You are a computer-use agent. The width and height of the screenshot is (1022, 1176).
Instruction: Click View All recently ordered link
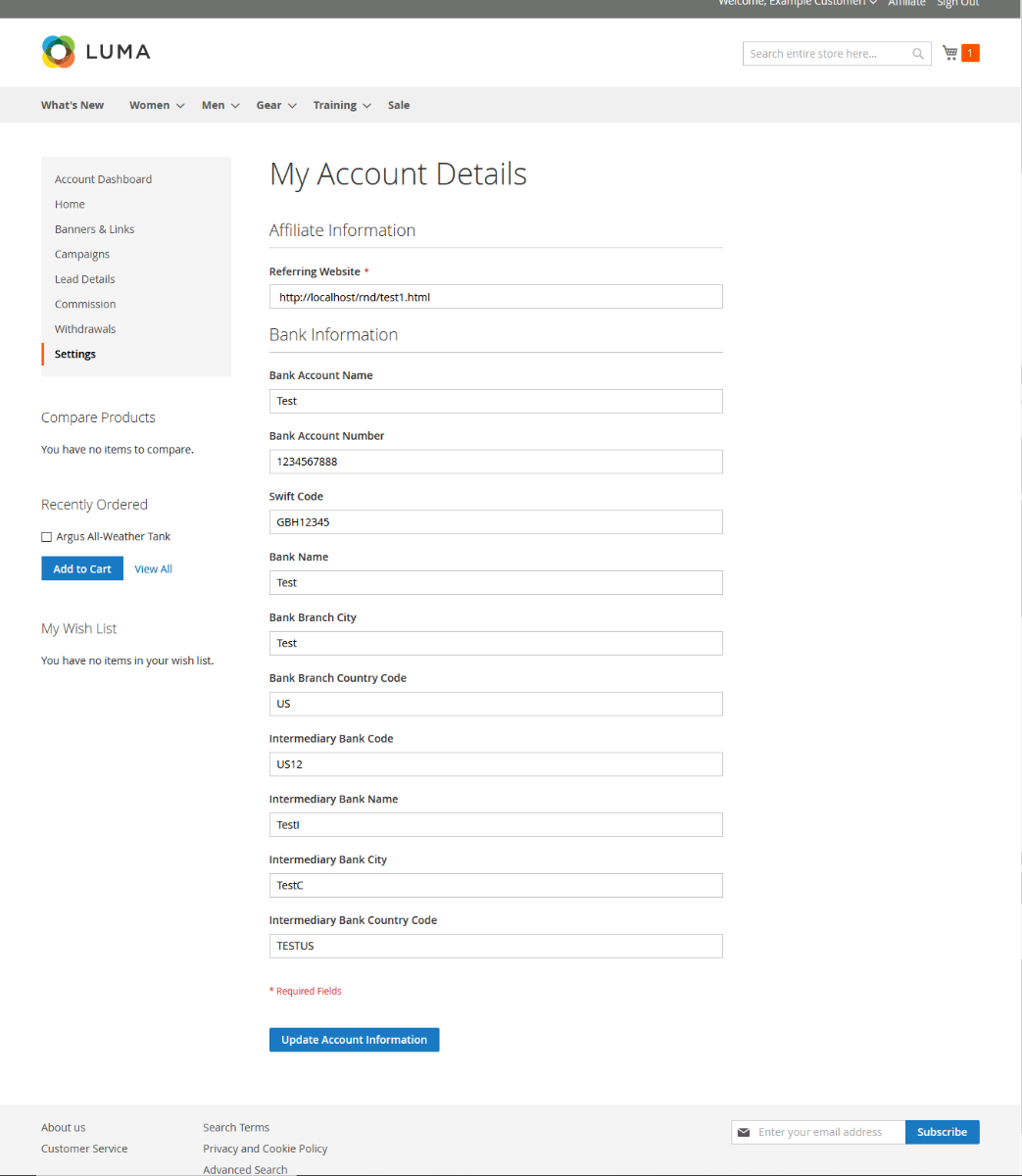(x=153, y=569)
